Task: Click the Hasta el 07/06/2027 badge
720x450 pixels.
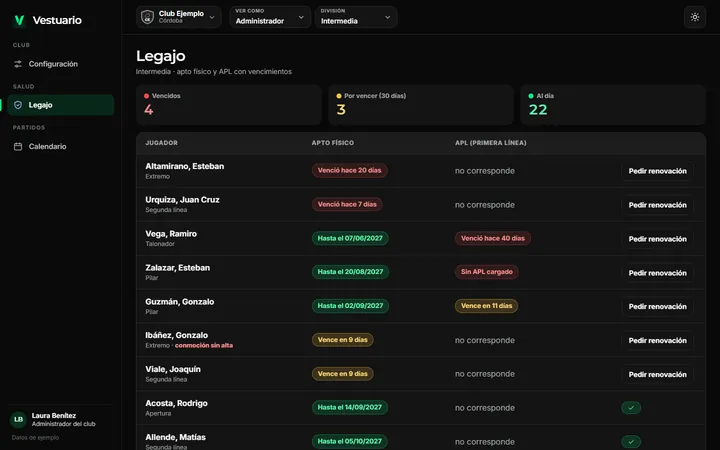Action: tap(350, 238)
